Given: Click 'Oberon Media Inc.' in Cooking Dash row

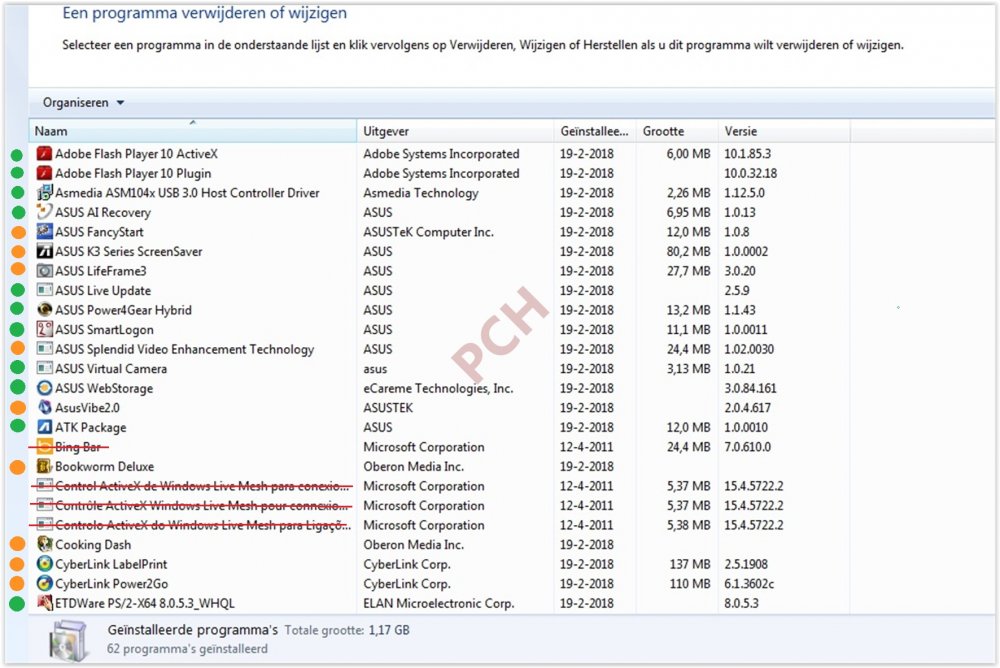Looking at the screenshot, I should [413, 545].
